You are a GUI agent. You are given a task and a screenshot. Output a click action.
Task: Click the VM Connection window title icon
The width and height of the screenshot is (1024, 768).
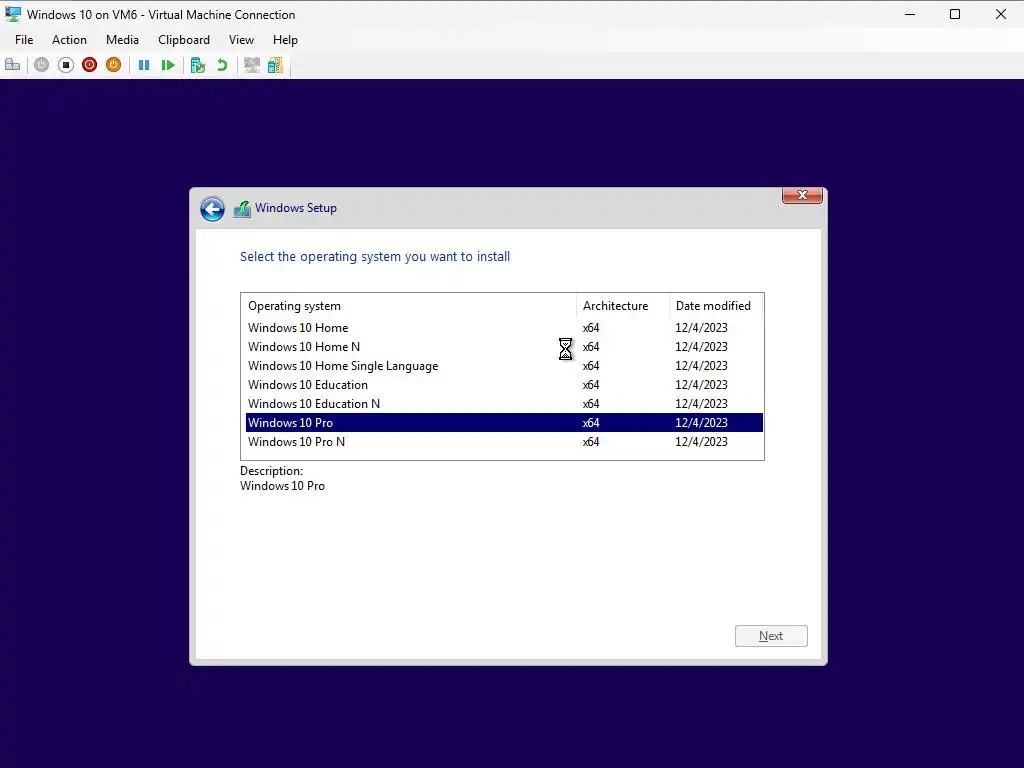(13, 14)
